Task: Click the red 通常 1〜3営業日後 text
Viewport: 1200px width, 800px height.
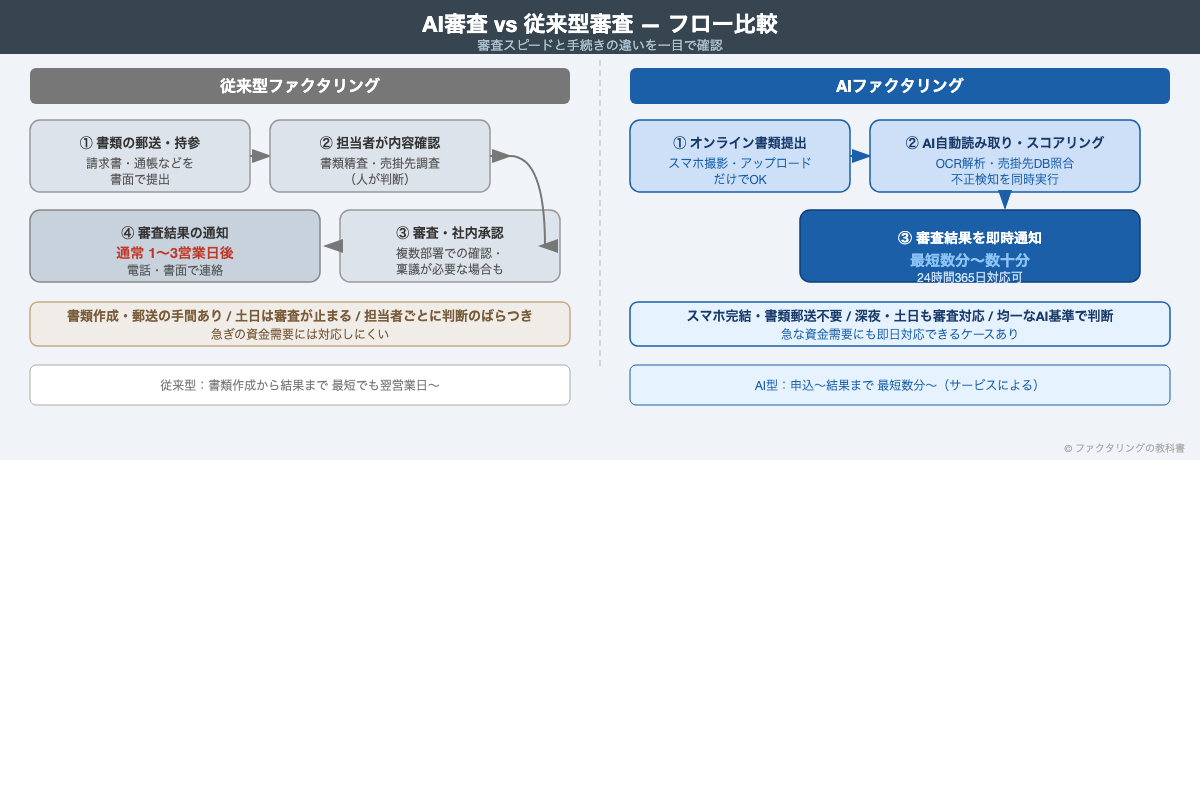Action: pos(175,252)
